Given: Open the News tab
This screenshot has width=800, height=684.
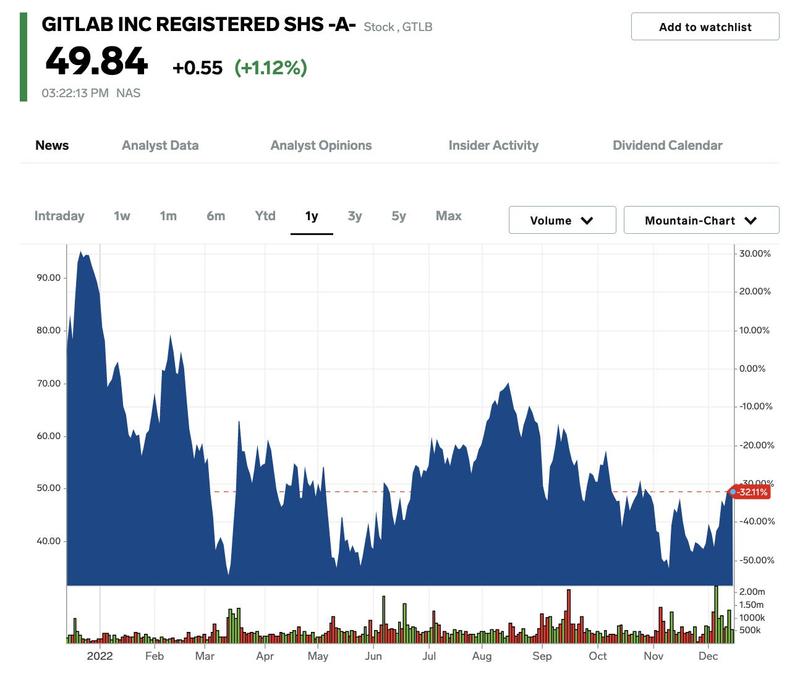Looking at the screenshot, I should (x=52, y=145).
